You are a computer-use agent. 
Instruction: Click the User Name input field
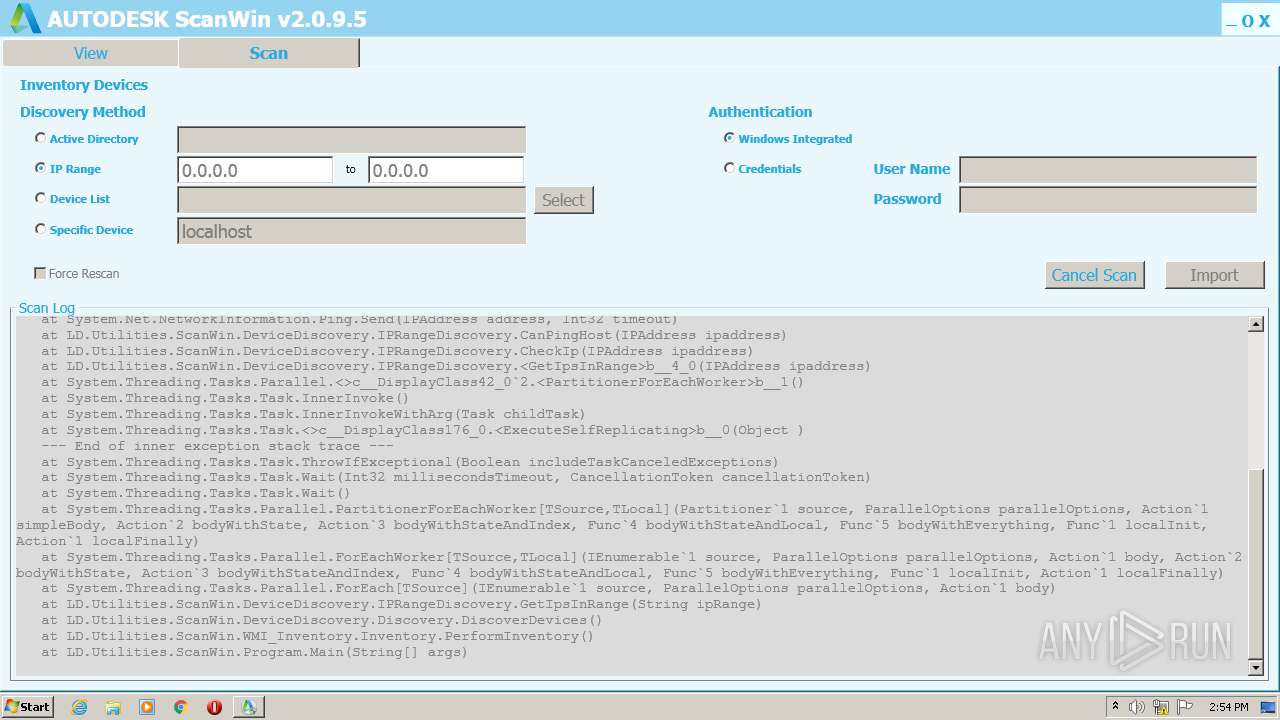coord(1108,170)
